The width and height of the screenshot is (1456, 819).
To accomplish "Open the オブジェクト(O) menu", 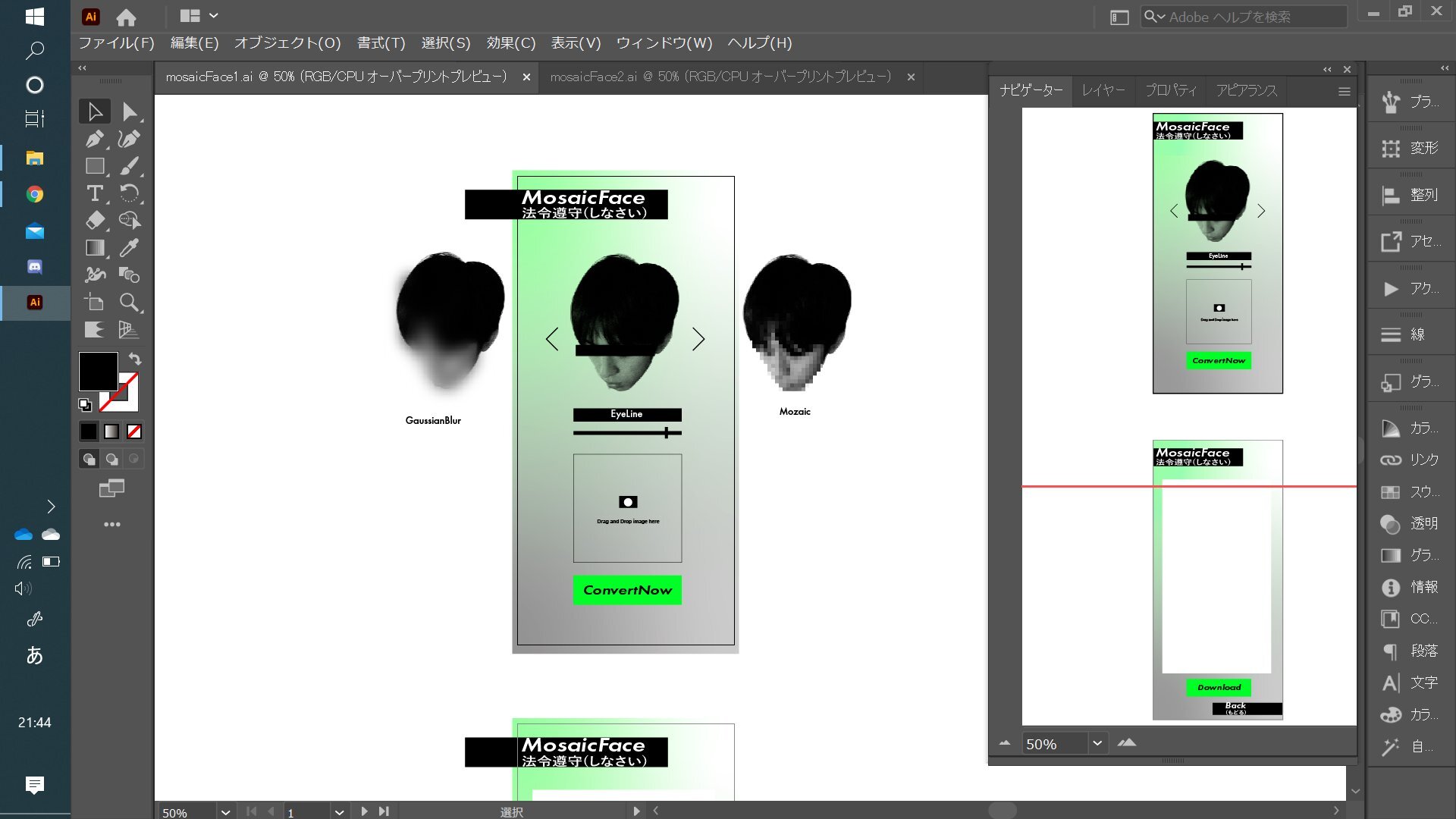I will 287,43.
